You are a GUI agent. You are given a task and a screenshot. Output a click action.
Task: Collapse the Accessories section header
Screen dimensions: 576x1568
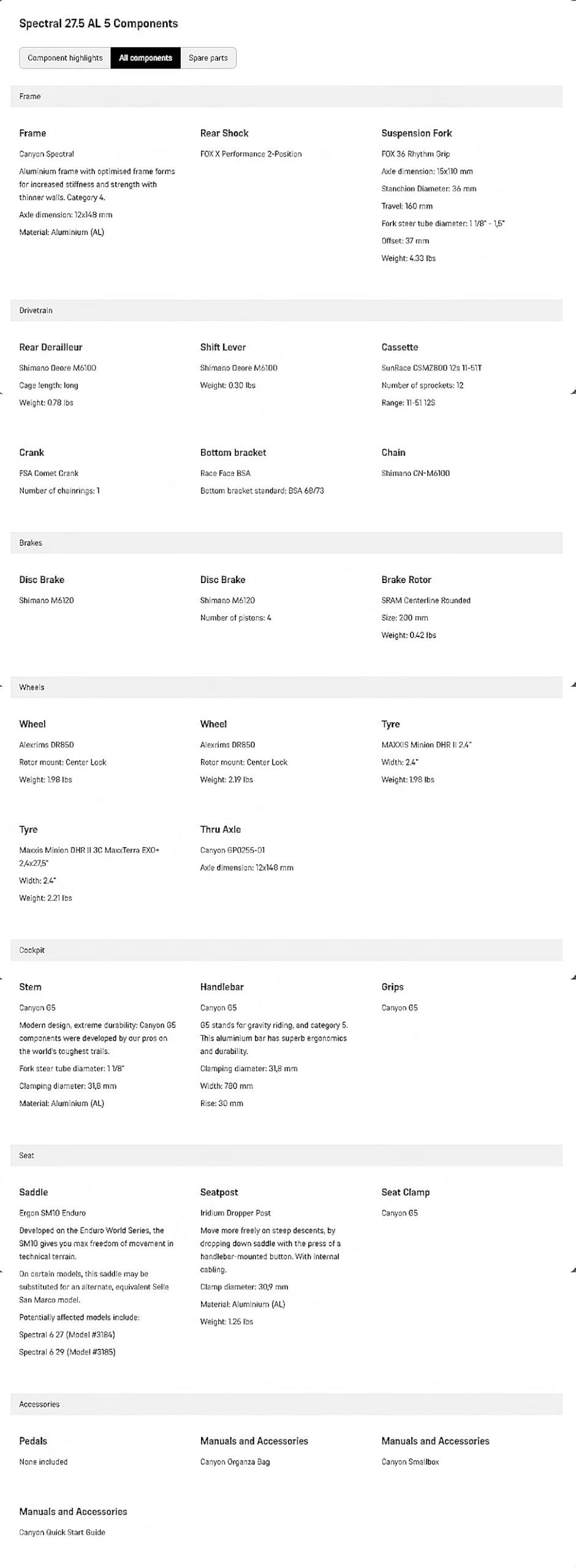pyautogui.click(x=286, y=1404)
